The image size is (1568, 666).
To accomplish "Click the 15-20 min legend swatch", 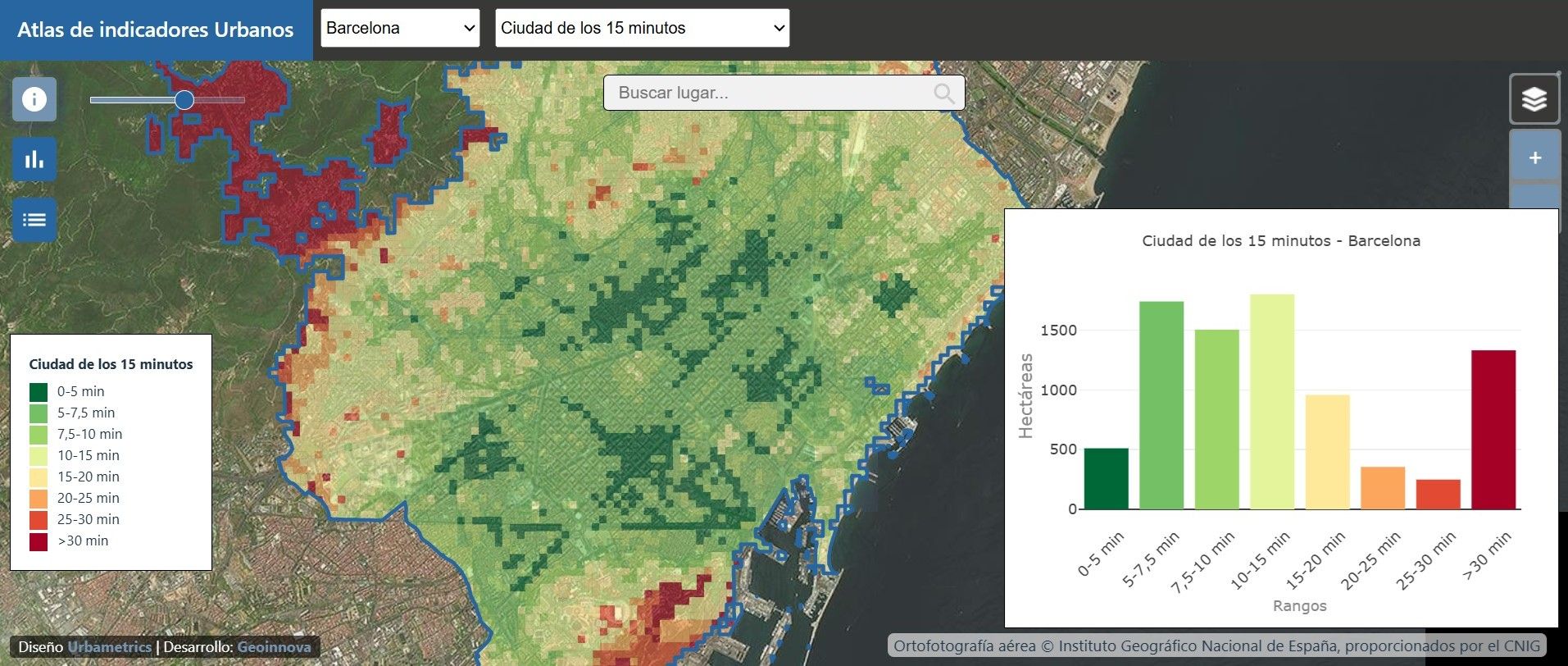I will tap(39, 477).
